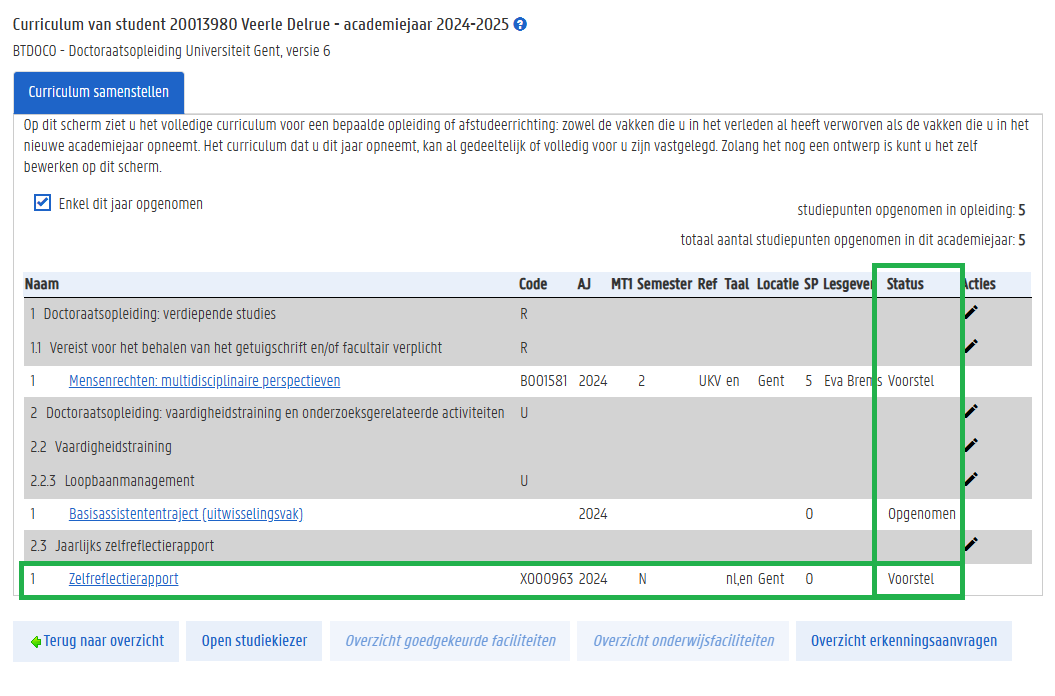Screen dimensions: 1055x696
Task: Open 'Overzicht erkenningsaanvragen' button
Action: pyautogui.click(x=903, y=641)
